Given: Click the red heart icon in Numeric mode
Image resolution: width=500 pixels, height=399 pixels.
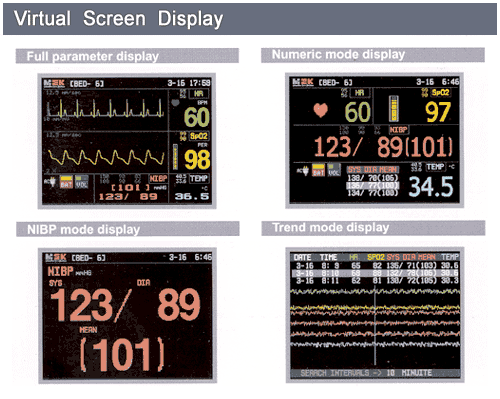Looking at the screenshot, I should [321, 110].
